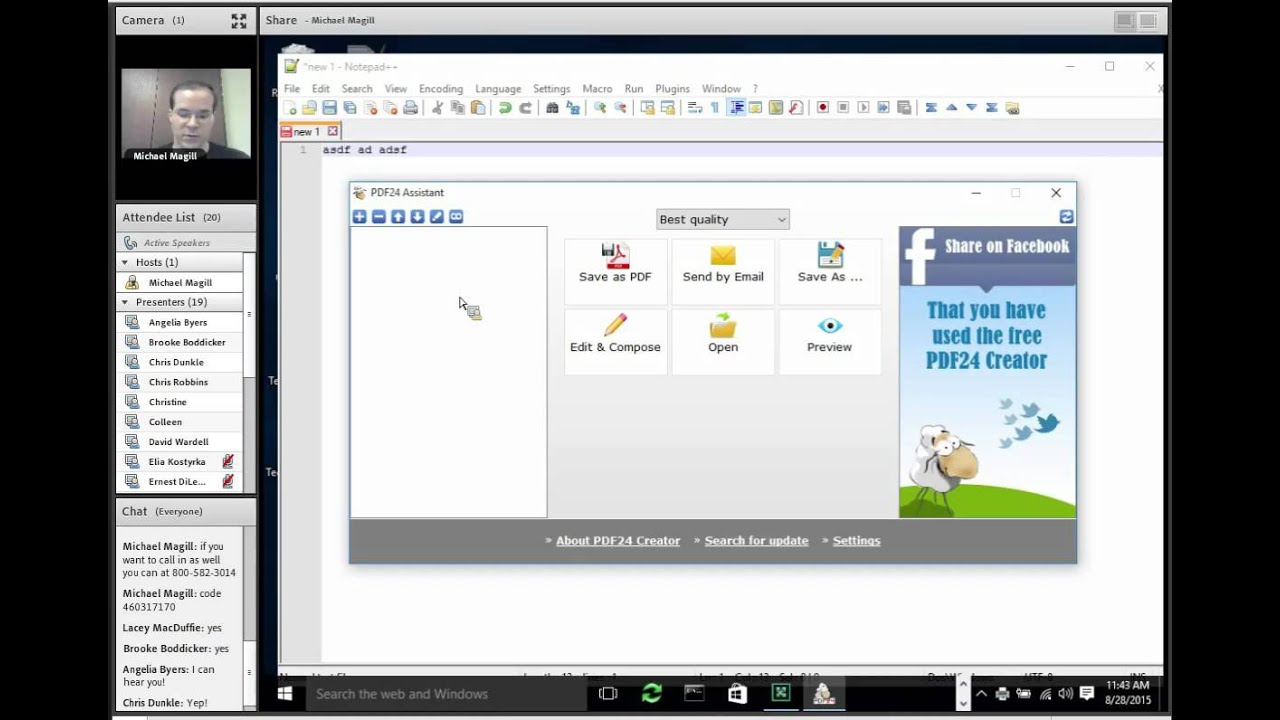Click Windows Start button
Screen dimensions: 1280x720
(284, 693)
